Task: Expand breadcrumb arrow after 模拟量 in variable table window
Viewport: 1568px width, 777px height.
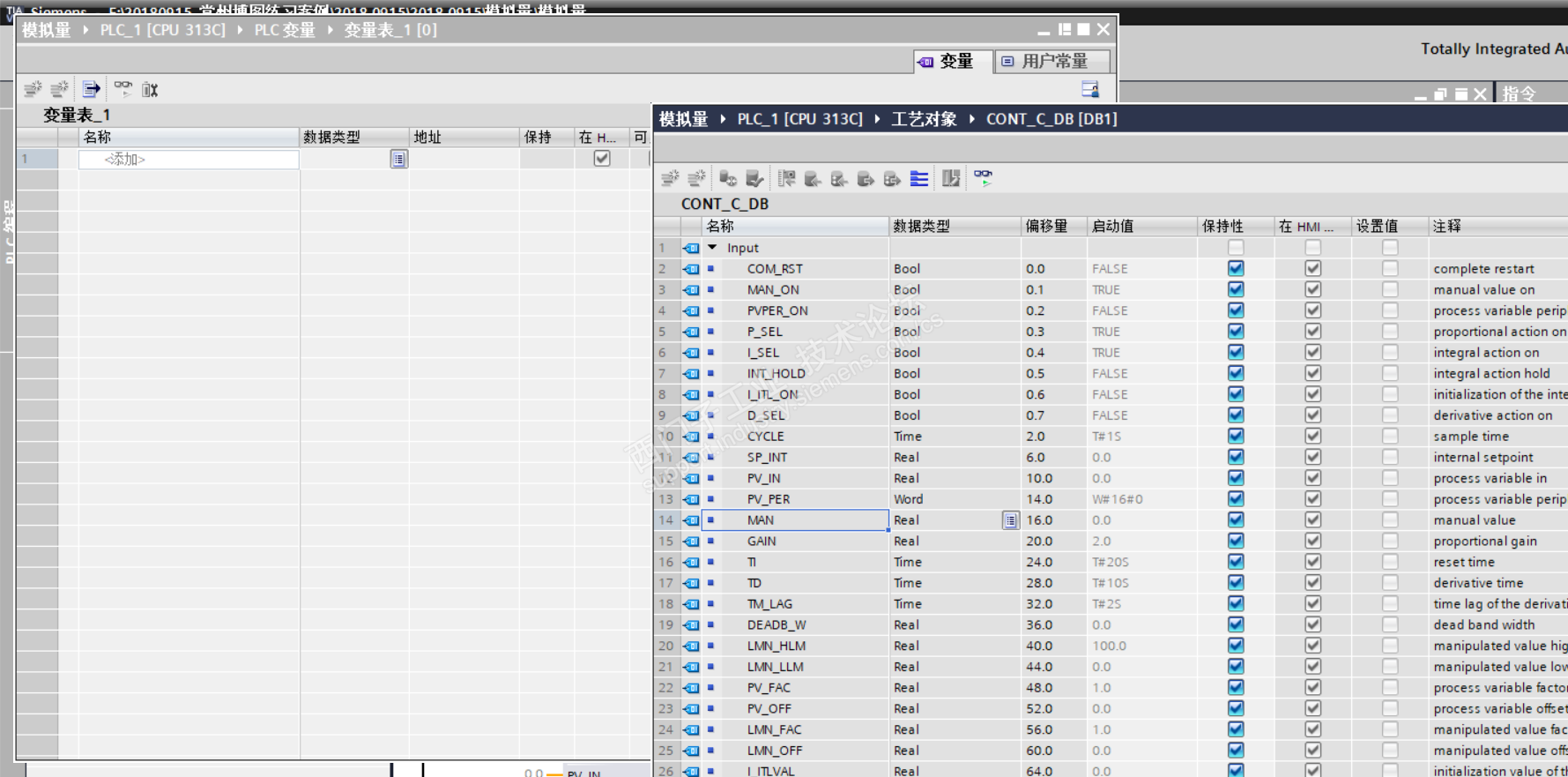Action: point(85,30)
